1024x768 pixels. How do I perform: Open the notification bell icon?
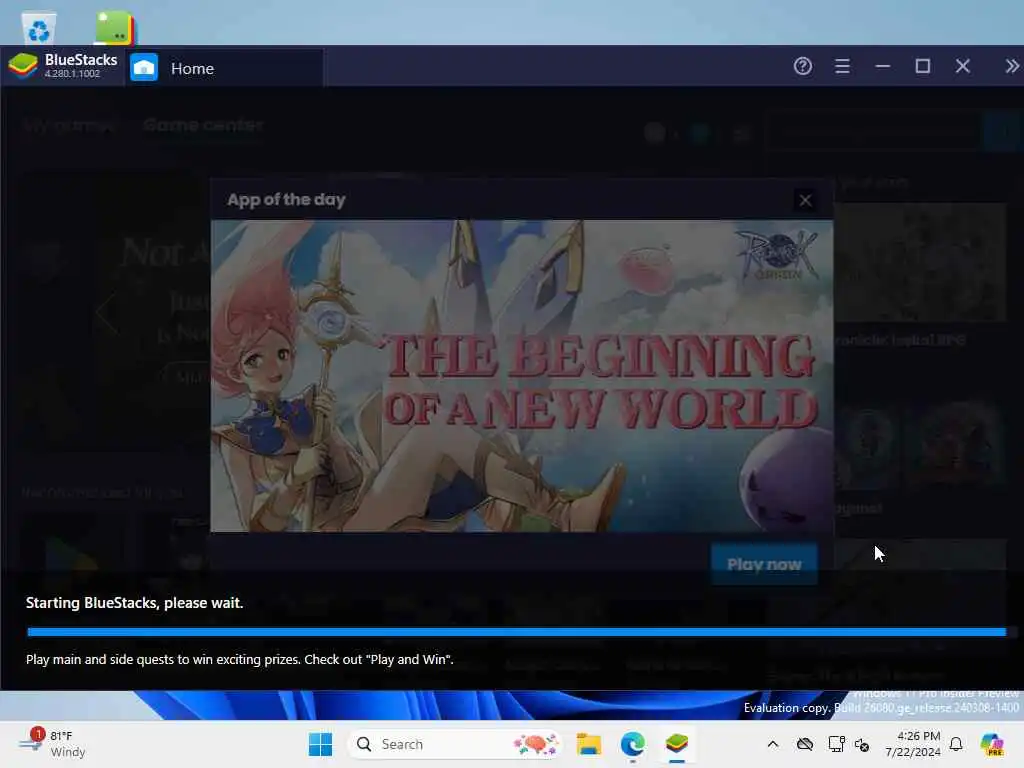pos(956,744)
